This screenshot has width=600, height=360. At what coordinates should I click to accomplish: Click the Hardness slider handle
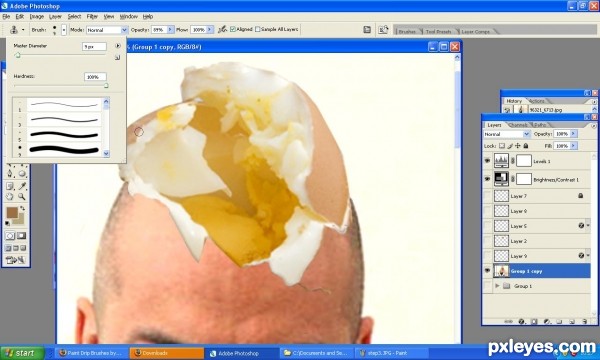point(106,86)
